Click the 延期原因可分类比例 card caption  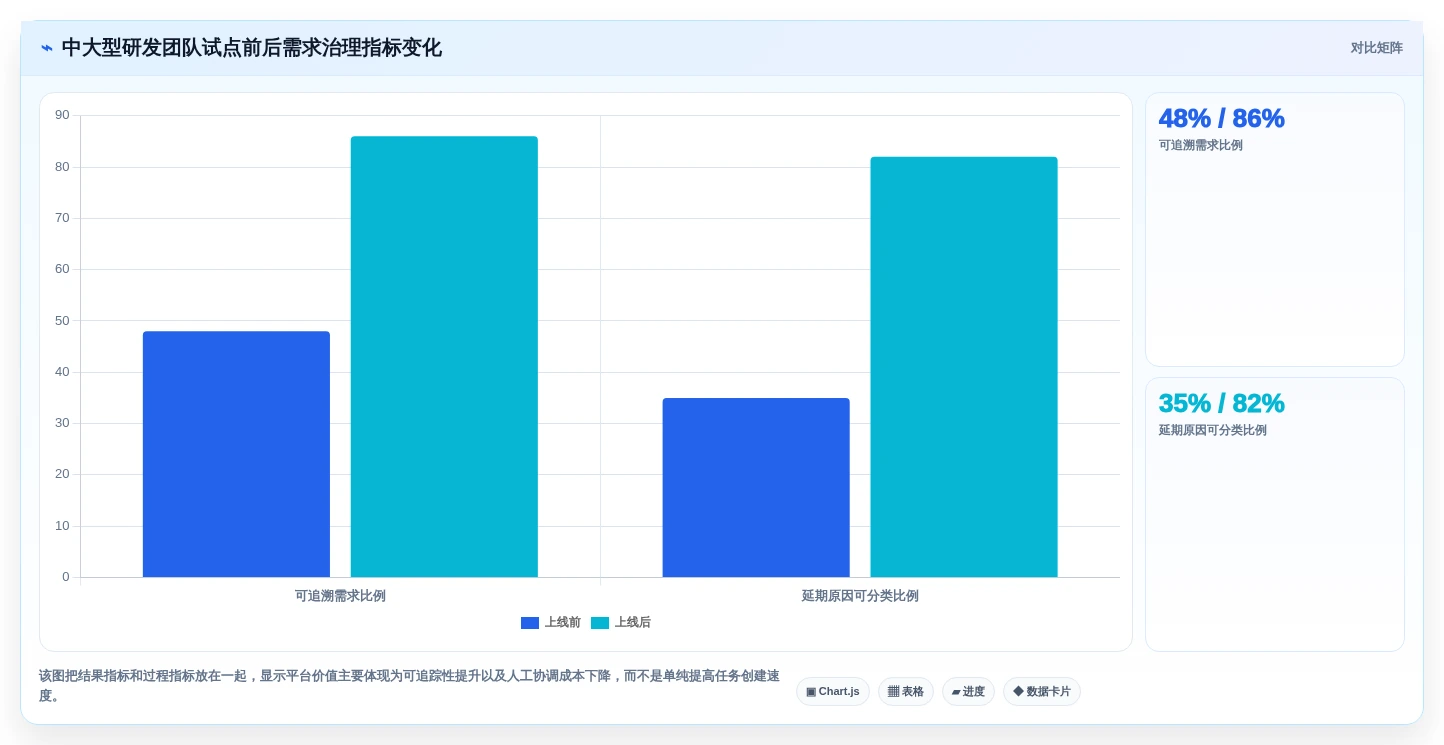coord(1212,430)
